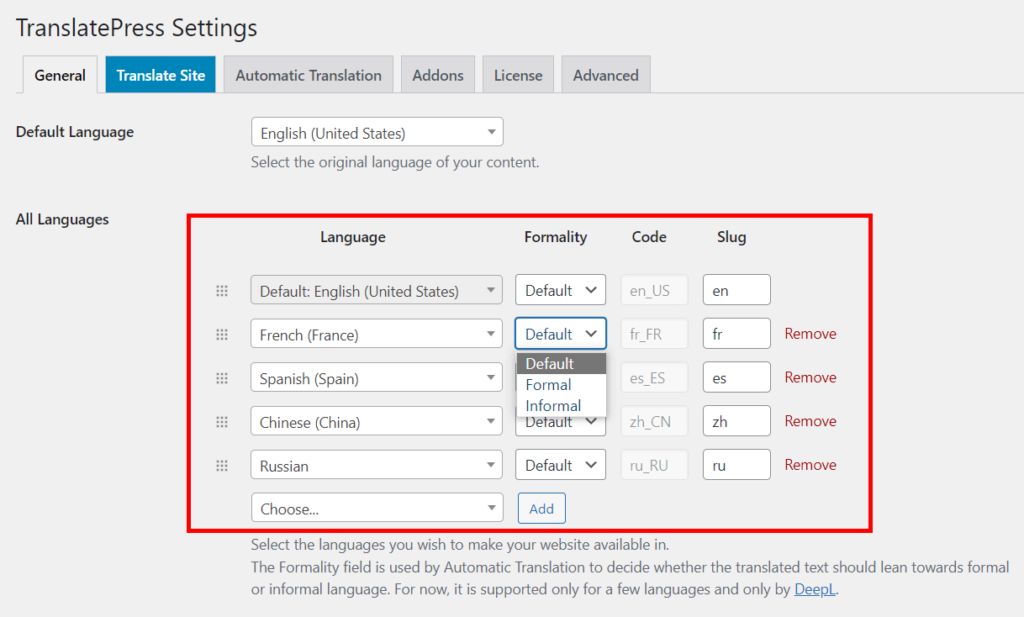Open the language selector showing French (France)
This screenshot has width=1024, height=617.
tap(376, 333)
